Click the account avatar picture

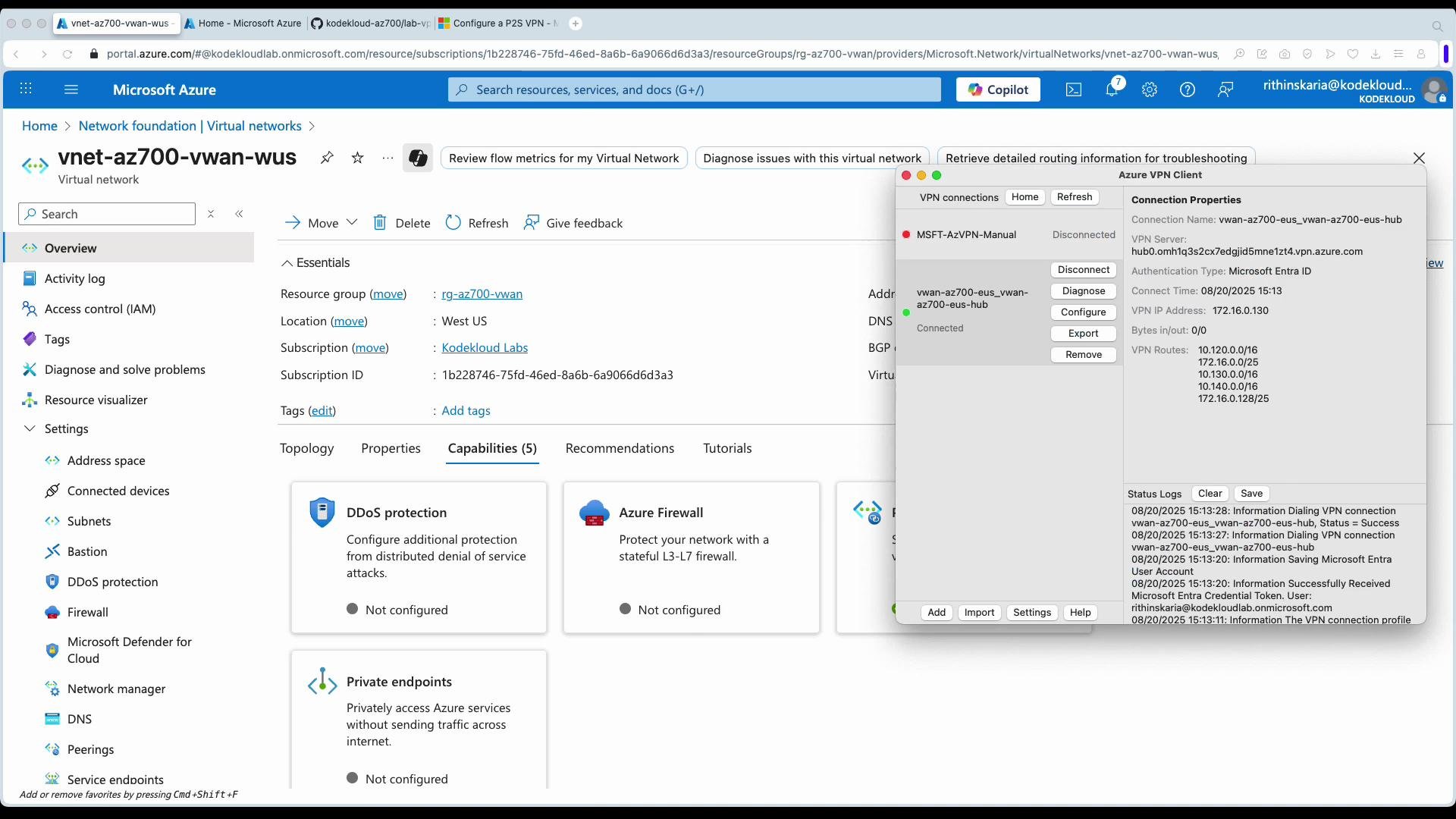tap(1433, 90)
